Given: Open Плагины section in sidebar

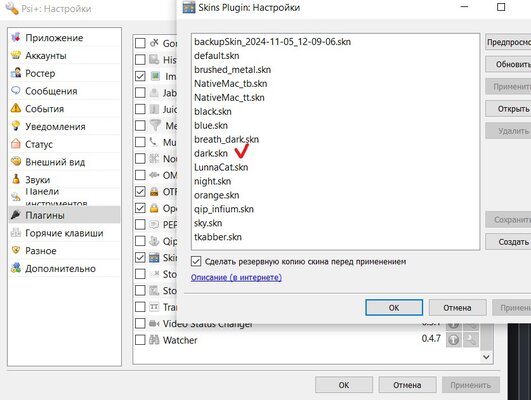Looking at the screenshot, I should pos(64,215).
